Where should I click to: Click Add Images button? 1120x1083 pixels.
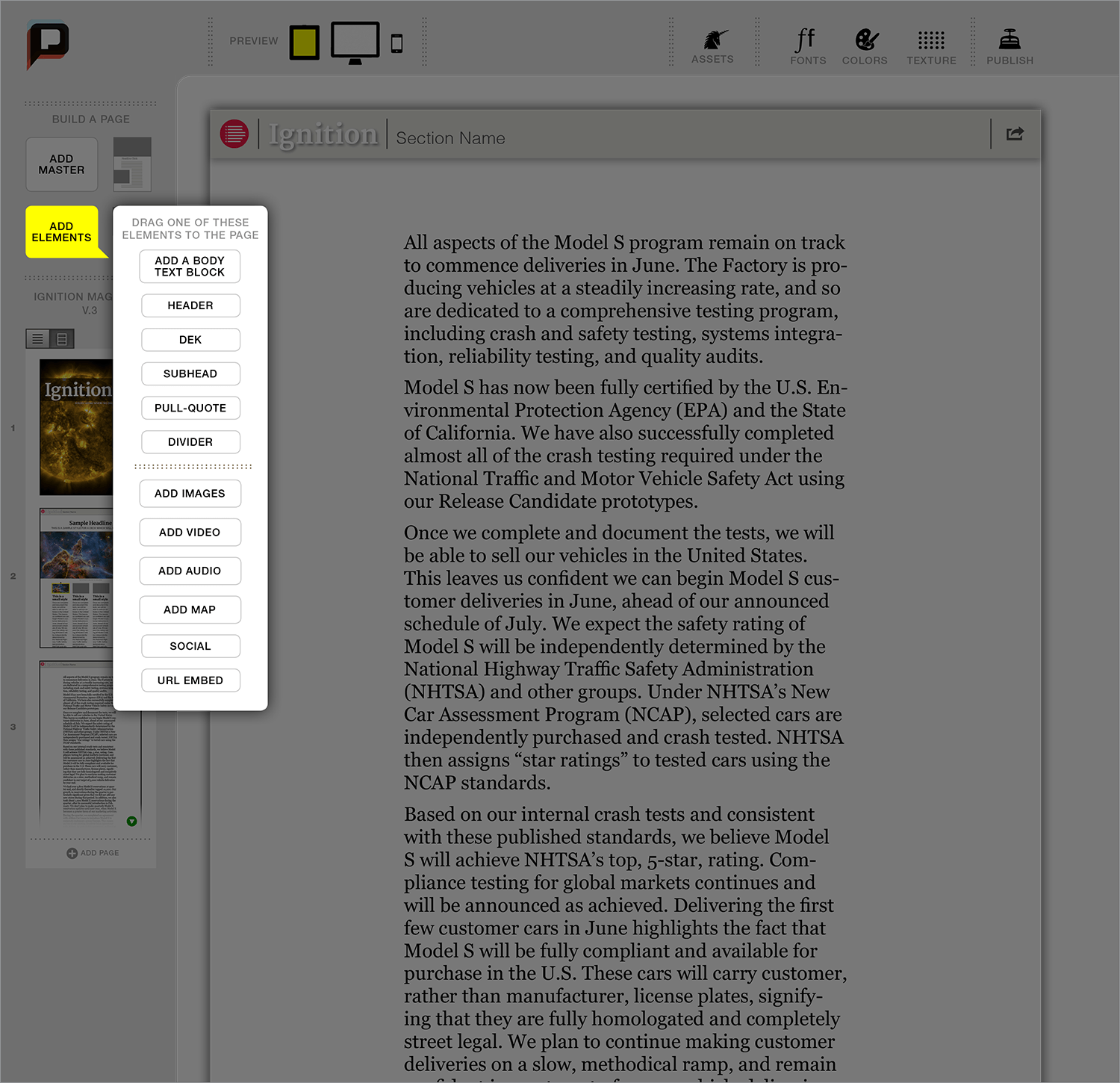point(190,494)
